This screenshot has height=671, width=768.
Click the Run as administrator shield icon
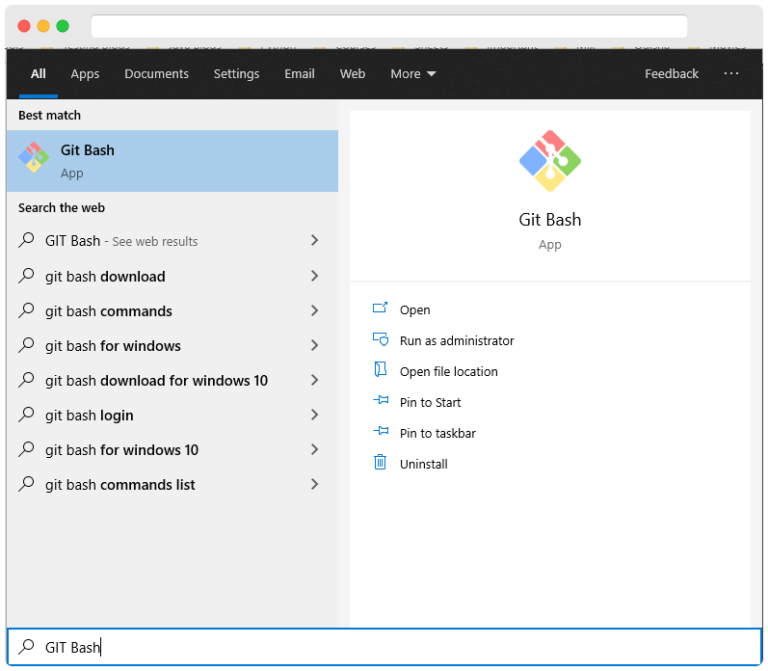coord(380,340)
